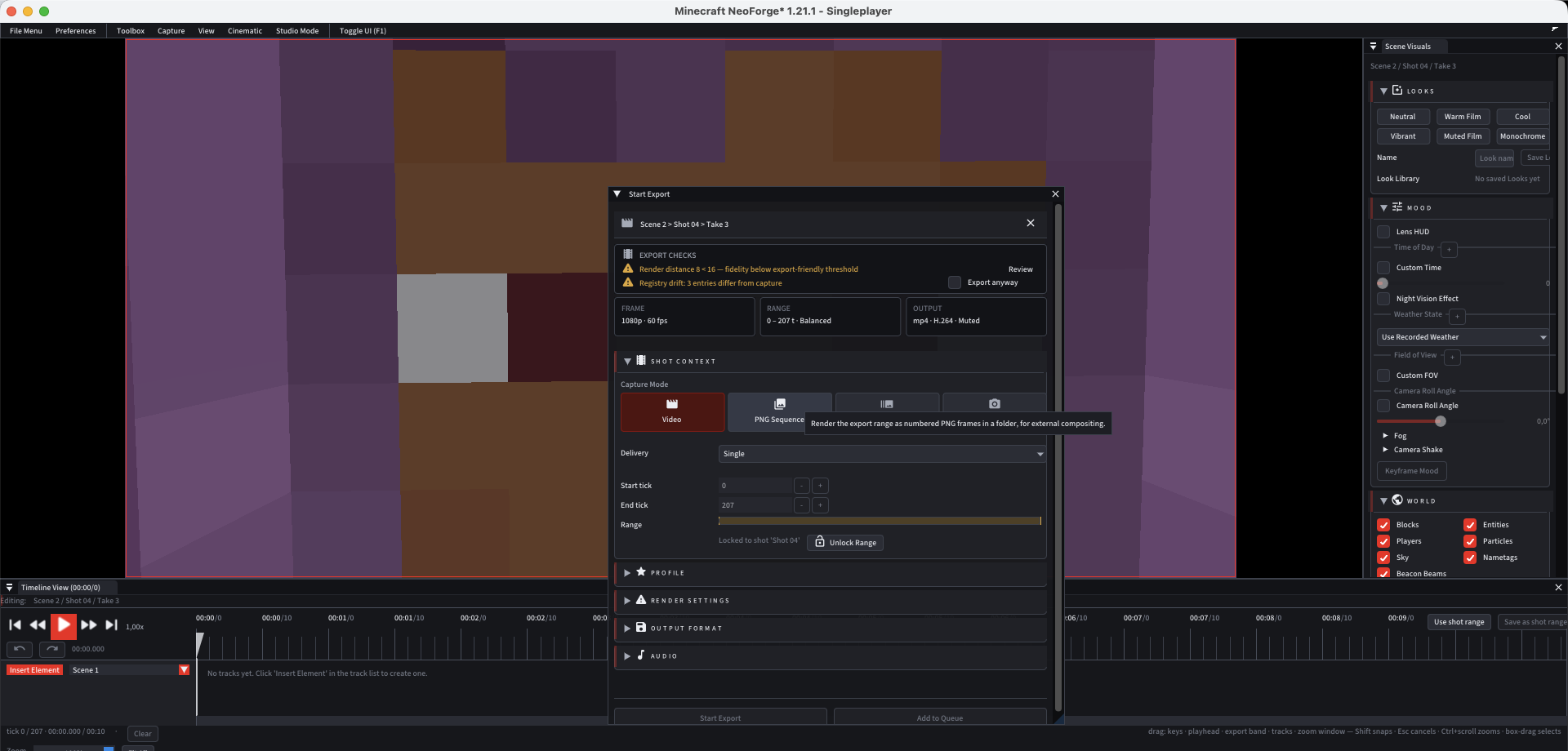
Task: Close the Scene Visuals panel
Action: point(1558,47)
